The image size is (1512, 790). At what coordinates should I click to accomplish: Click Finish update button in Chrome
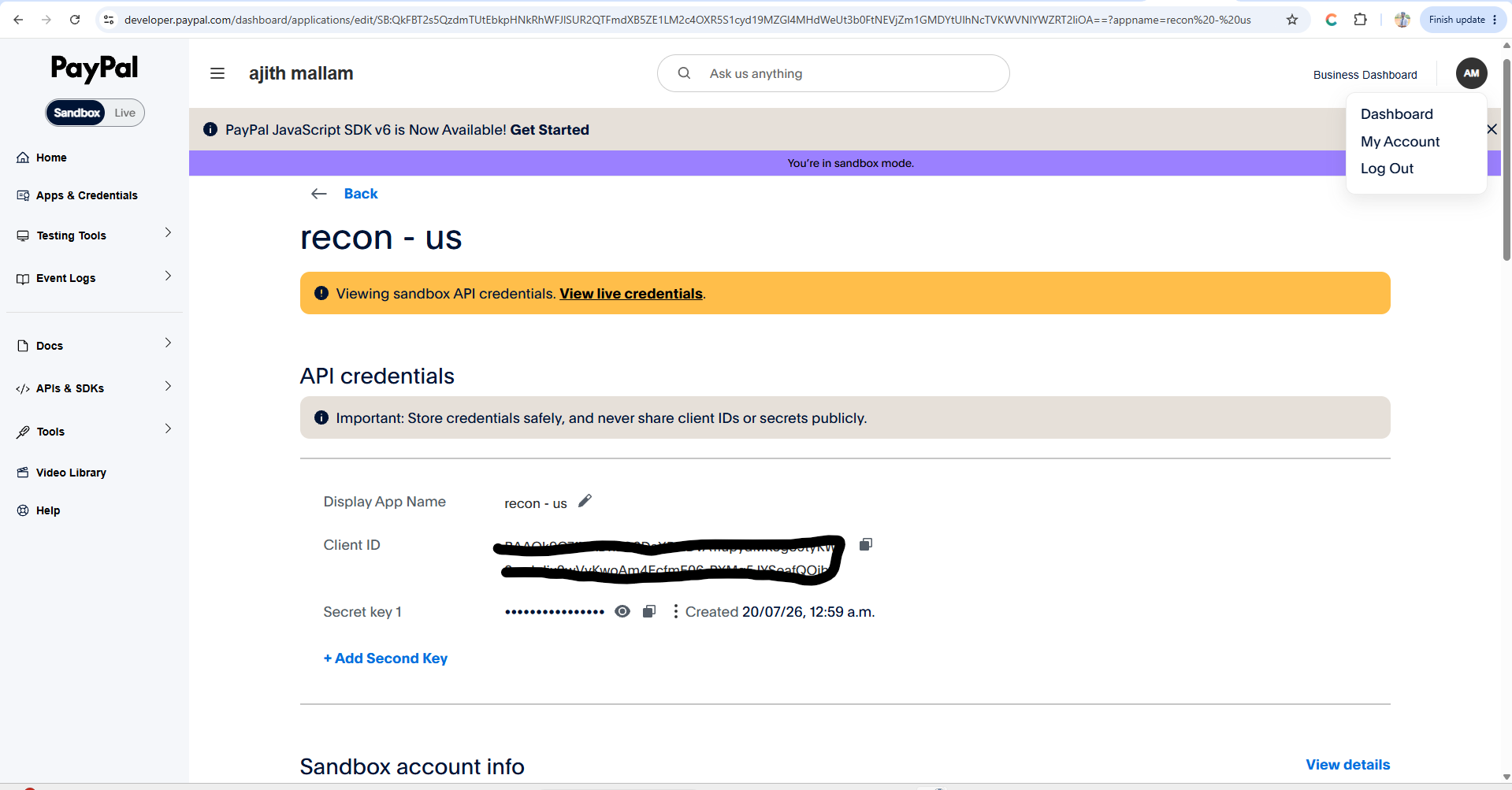pos(1462,20)
